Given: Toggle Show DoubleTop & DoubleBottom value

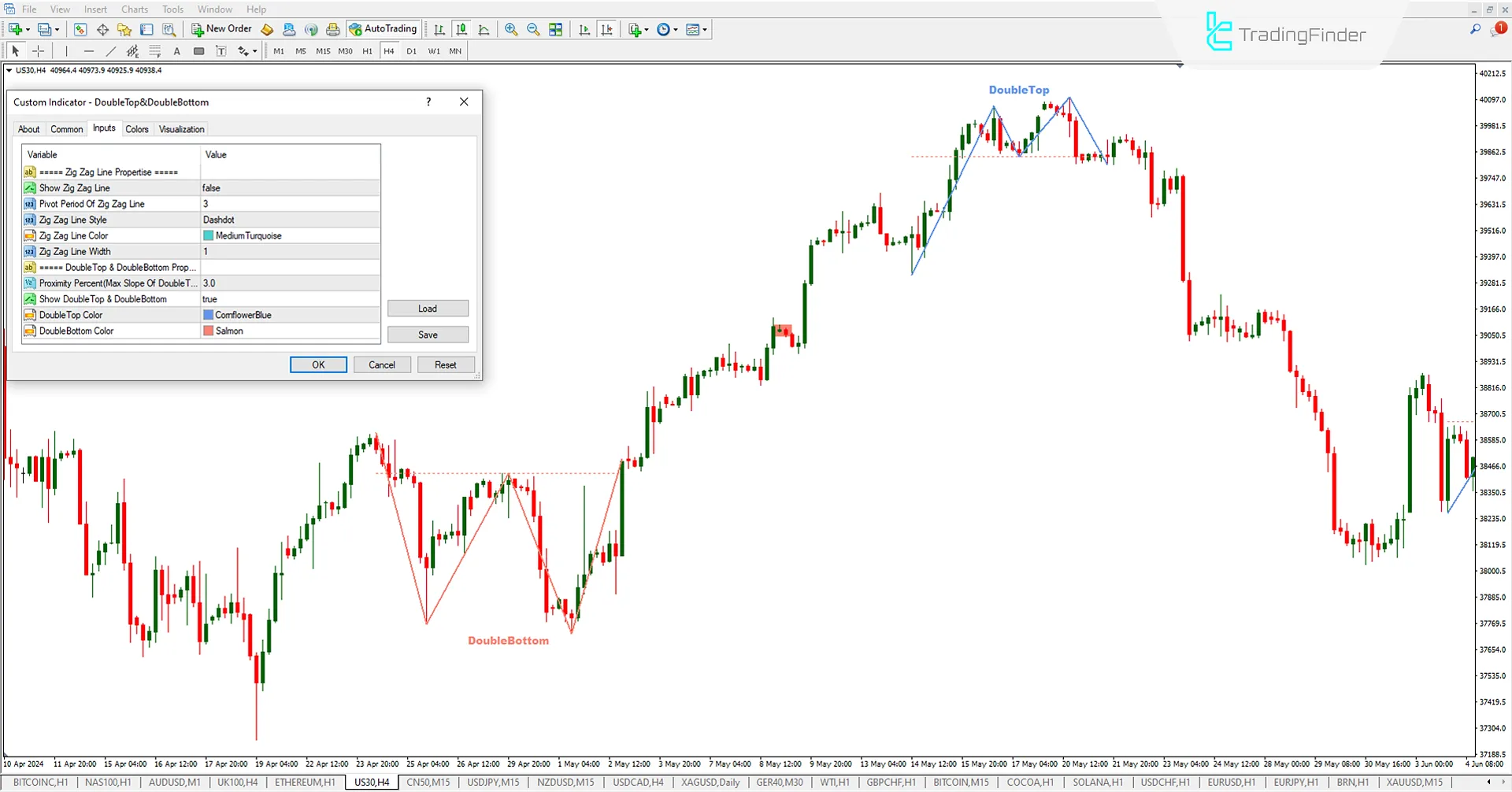Looking at the screenshot, I should pos(291,298).
